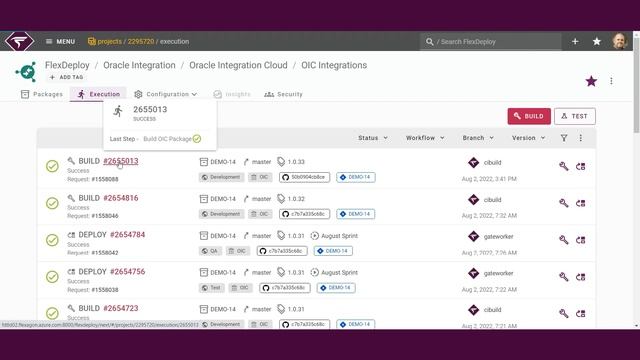Click the plus icon in top bar
Image resolution: width=640 pixels, height=360 pixels.
(x=575, y=41)
